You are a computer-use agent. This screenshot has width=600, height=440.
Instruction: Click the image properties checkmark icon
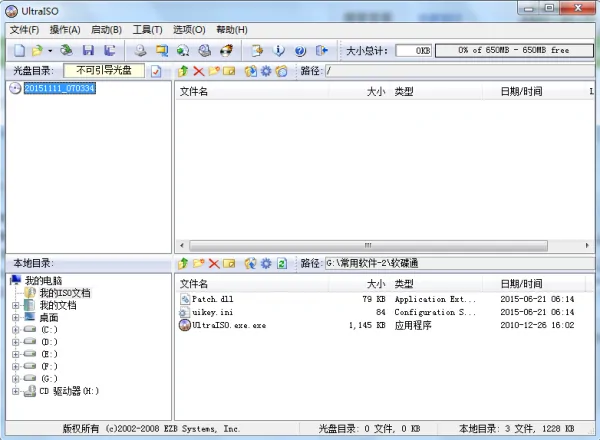coord(156,71)
